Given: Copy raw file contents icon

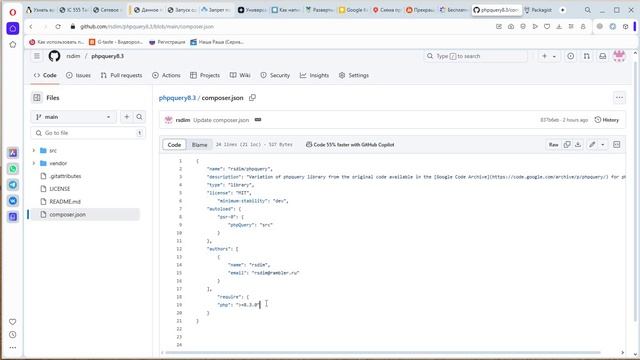Looking at the screenshot, I should 567,144.
